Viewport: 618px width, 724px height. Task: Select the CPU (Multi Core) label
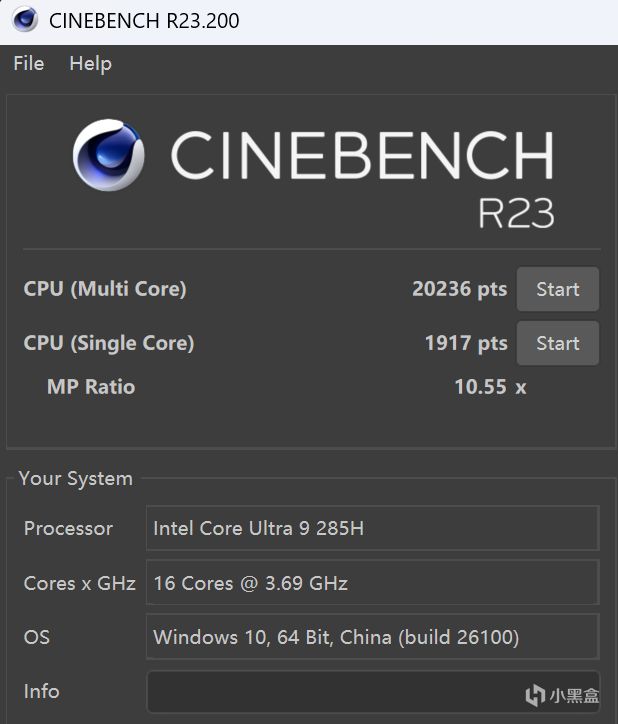[x=105, y=289]
